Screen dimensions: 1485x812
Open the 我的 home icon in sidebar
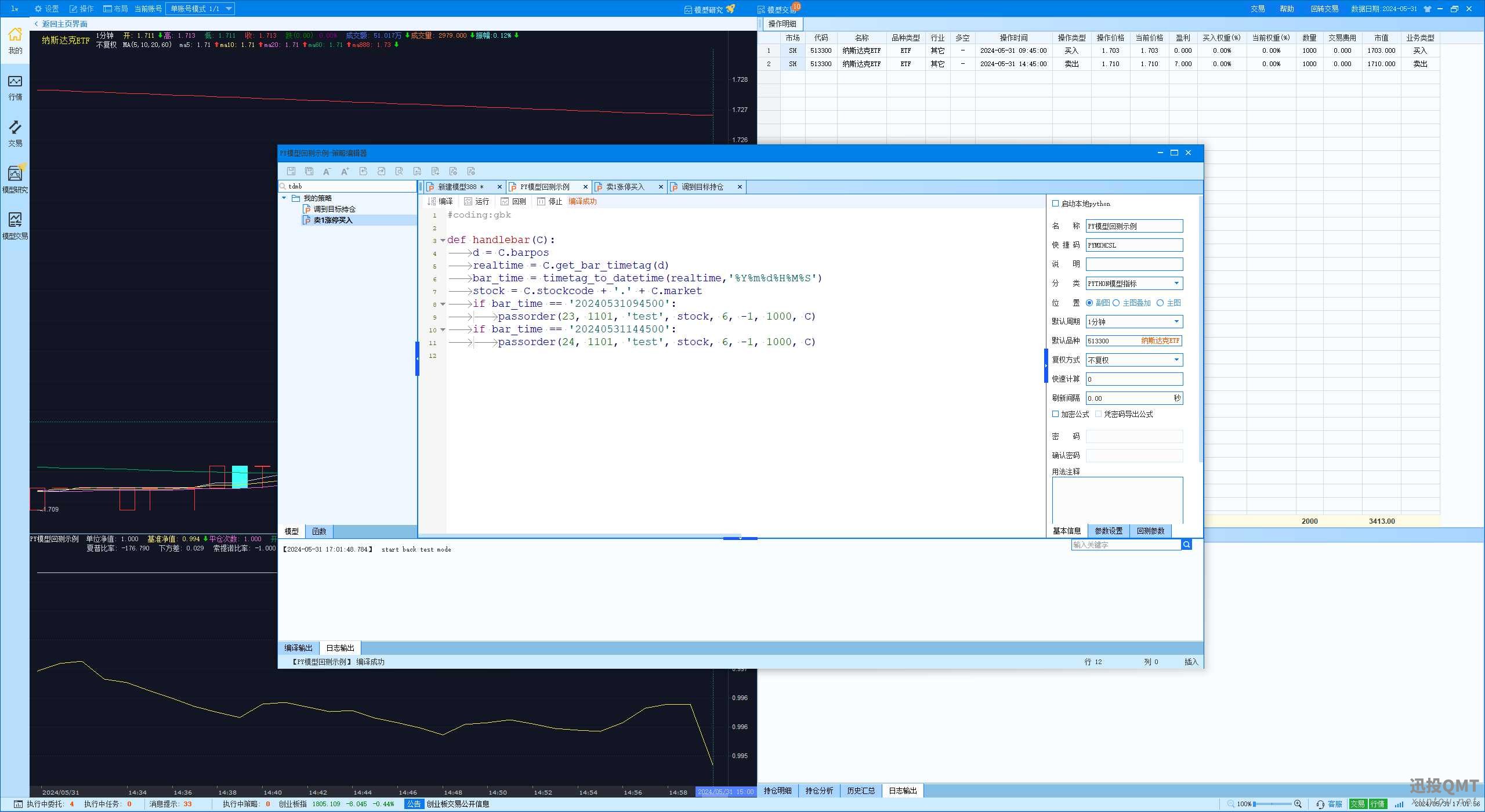[x=15, y=41]
